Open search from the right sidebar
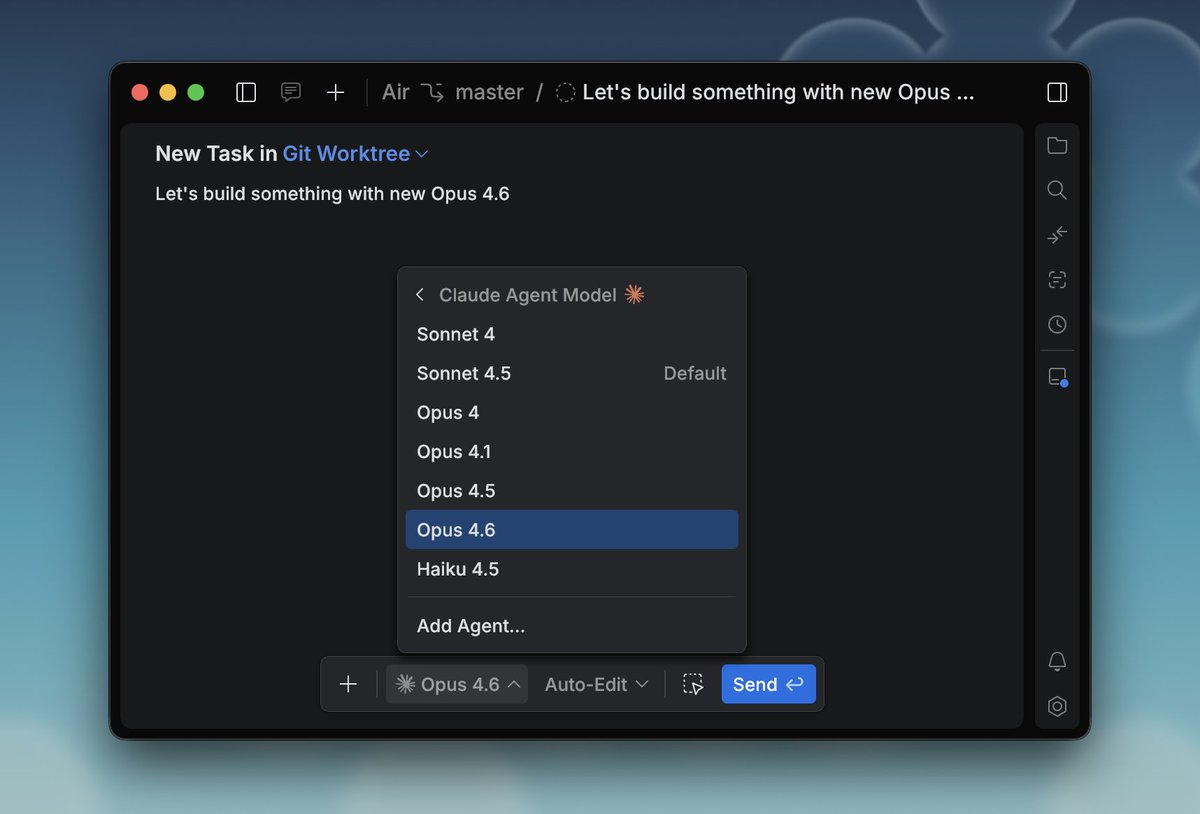The image size is (1200, 814). [x=1057, y=190]
